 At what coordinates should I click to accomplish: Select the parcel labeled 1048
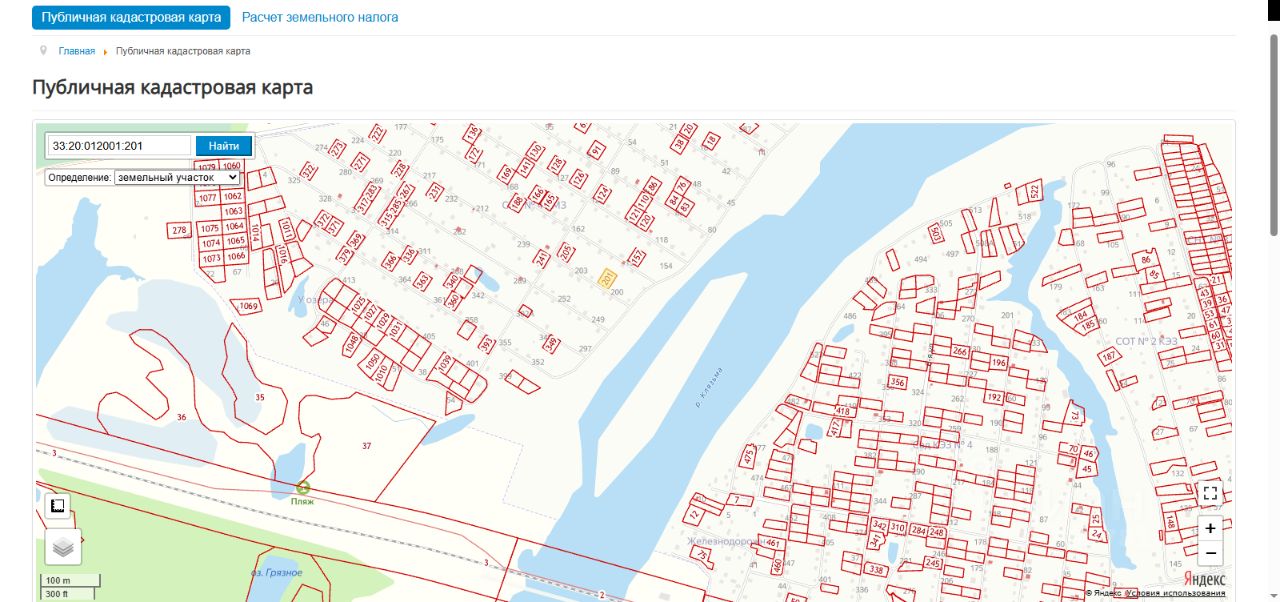[x=351, y=344]
